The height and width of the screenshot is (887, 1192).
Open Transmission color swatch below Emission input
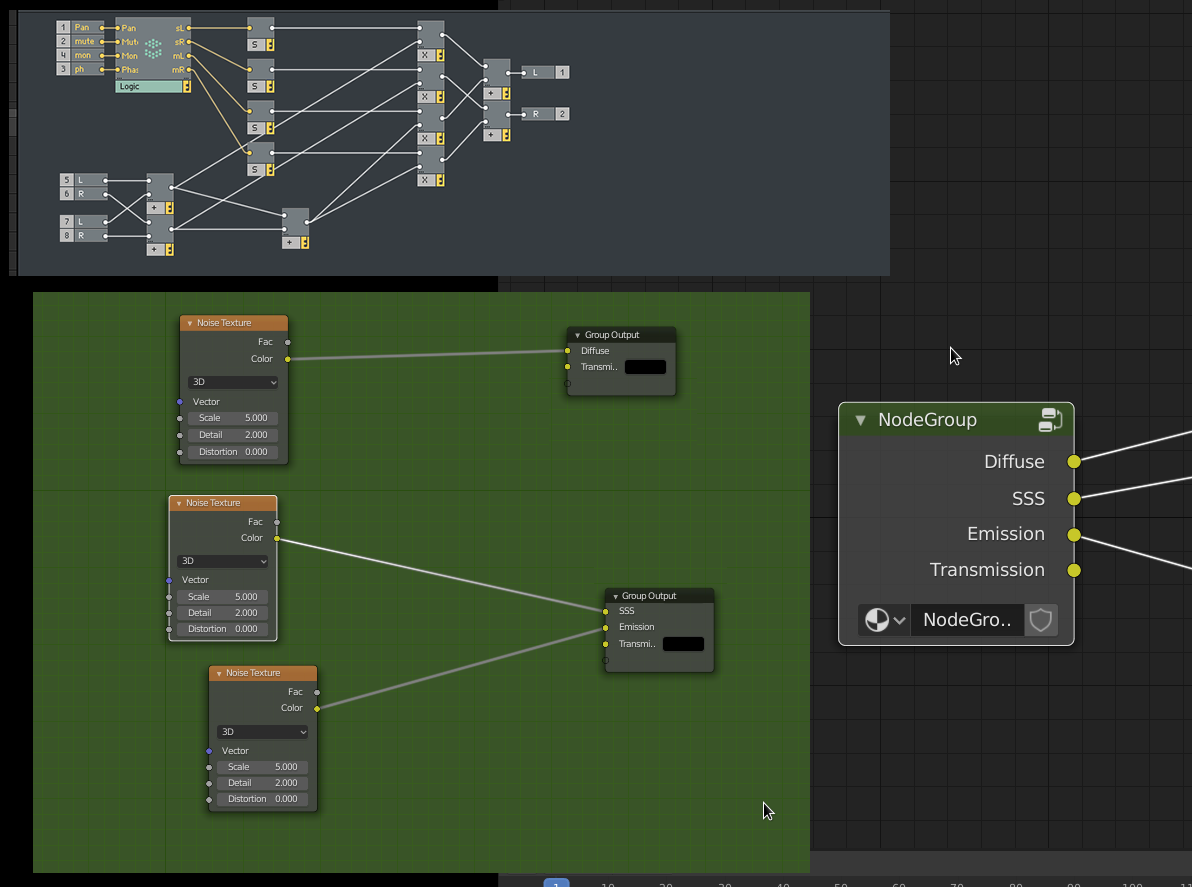click(683, 644)
